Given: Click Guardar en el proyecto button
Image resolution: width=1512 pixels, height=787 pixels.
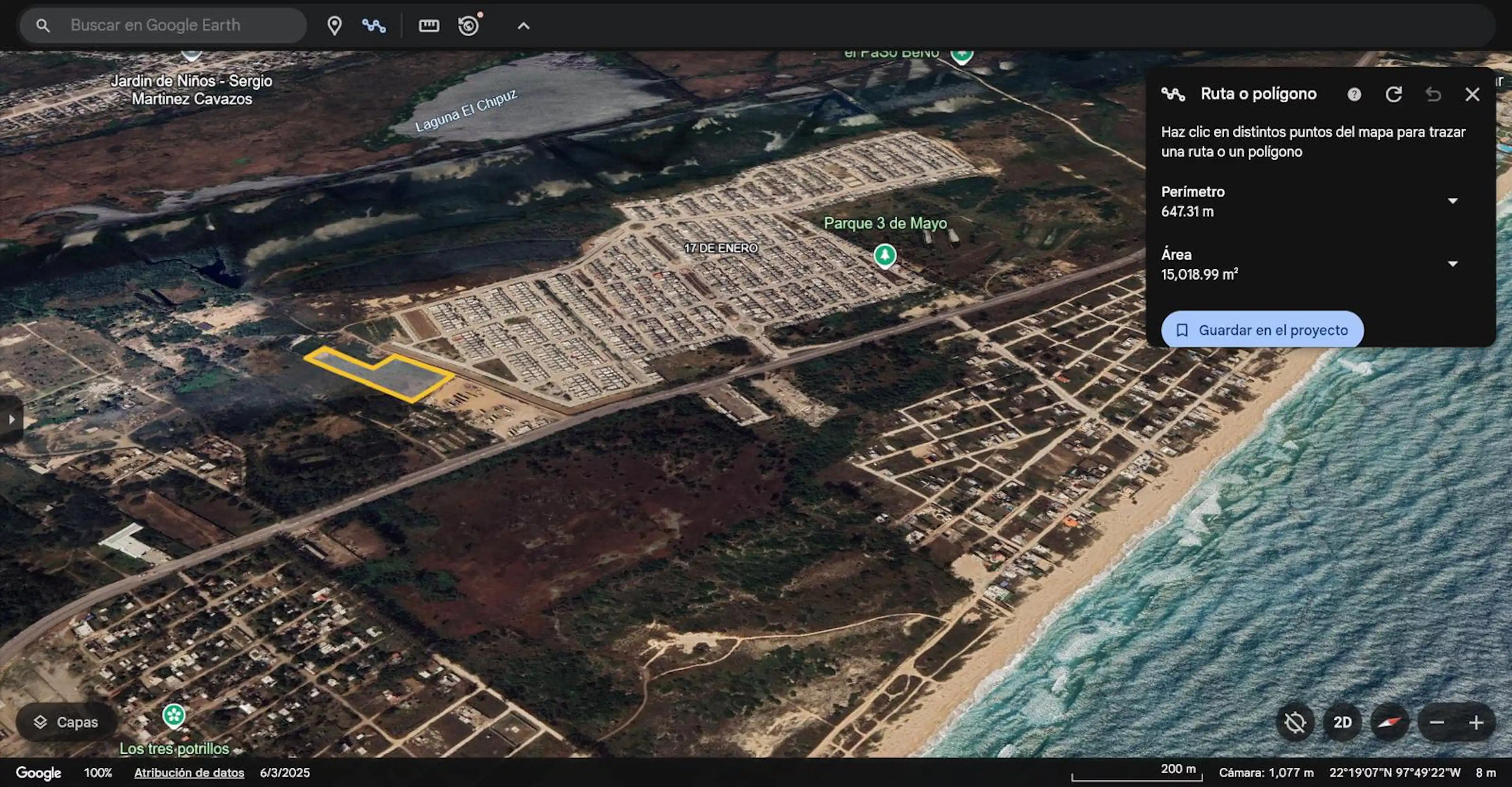Looking at the screenshot, I should click(1262, 330).
